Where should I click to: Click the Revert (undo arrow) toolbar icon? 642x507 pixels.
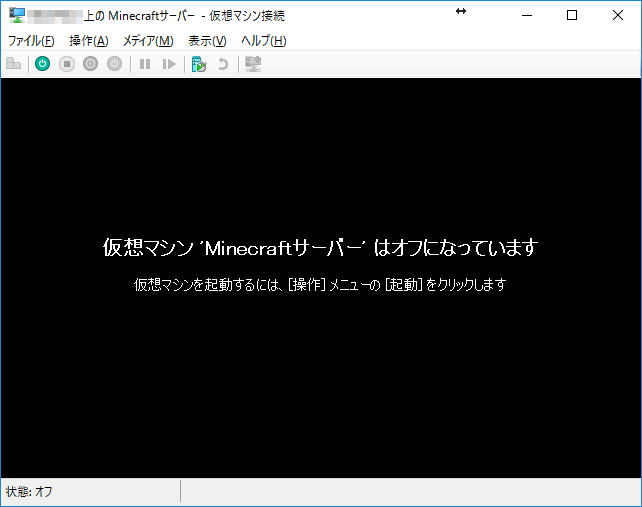click(x=223, y=64)
